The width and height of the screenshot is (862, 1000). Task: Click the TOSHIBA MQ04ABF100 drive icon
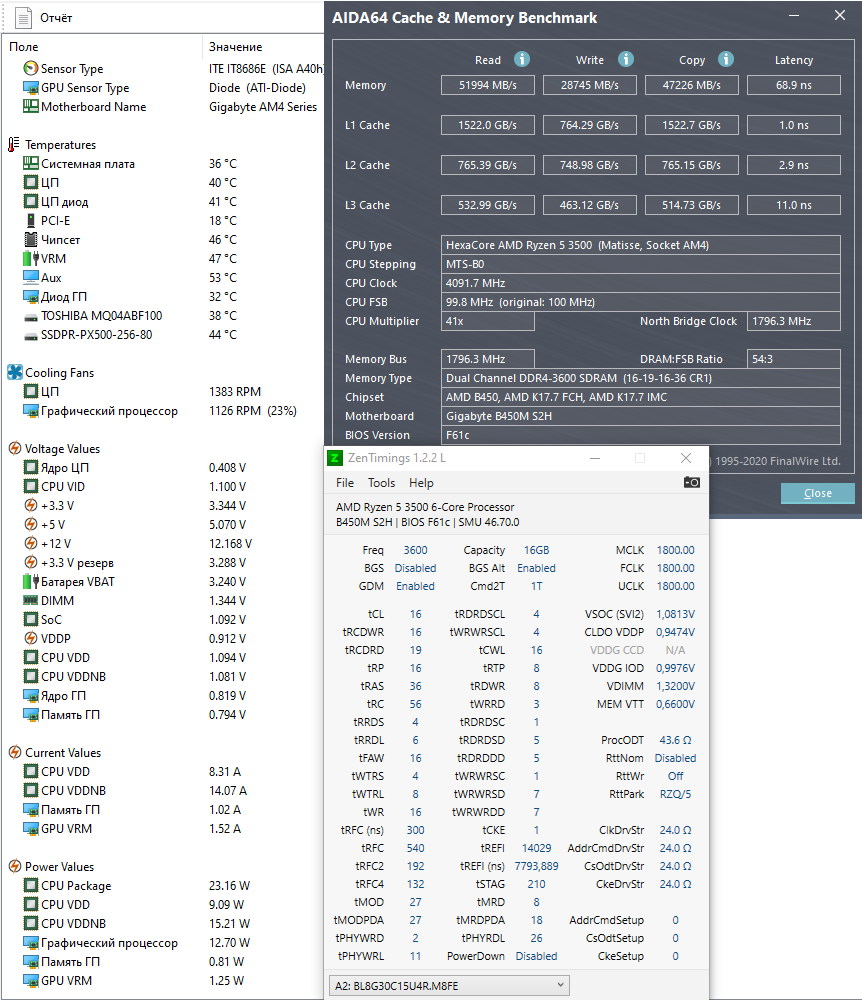point(30,316)
